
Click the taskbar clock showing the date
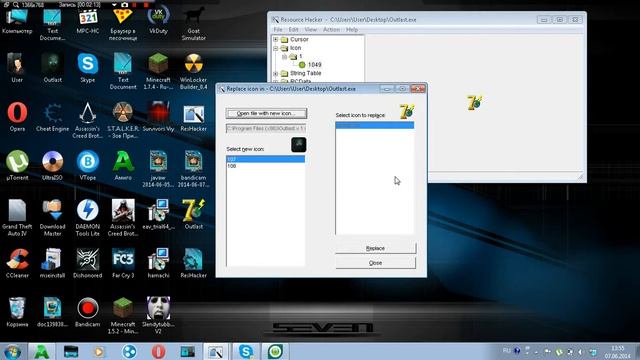coord(617,352)
